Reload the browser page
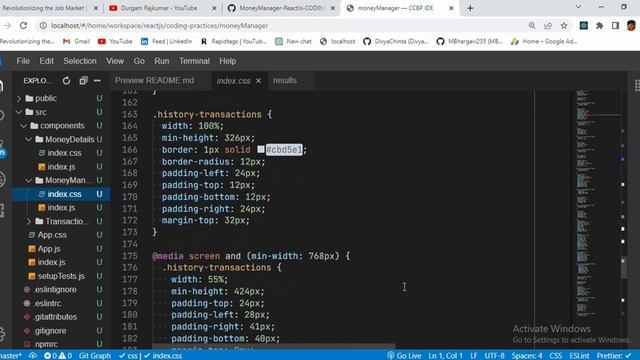The image size is (640, 360). click(x=23, y=26)
